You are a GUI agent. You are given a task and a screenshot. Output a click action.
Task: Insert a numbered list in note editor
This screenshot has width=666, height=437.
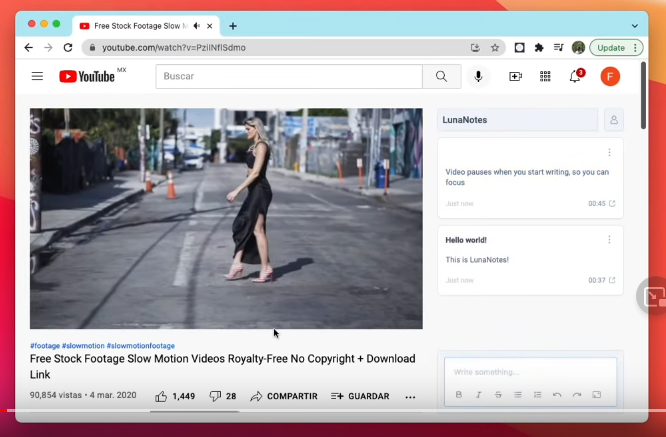537,395
